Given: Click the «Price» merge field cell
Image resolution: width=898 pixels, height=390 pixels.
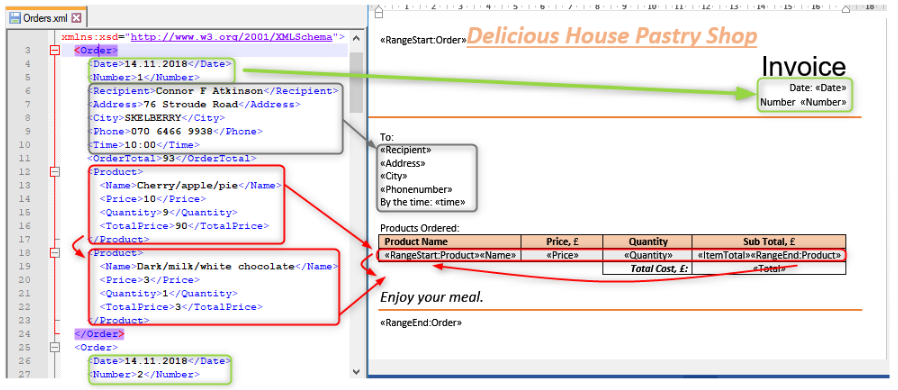Looking at the screenshot, I should coord(562,255).
